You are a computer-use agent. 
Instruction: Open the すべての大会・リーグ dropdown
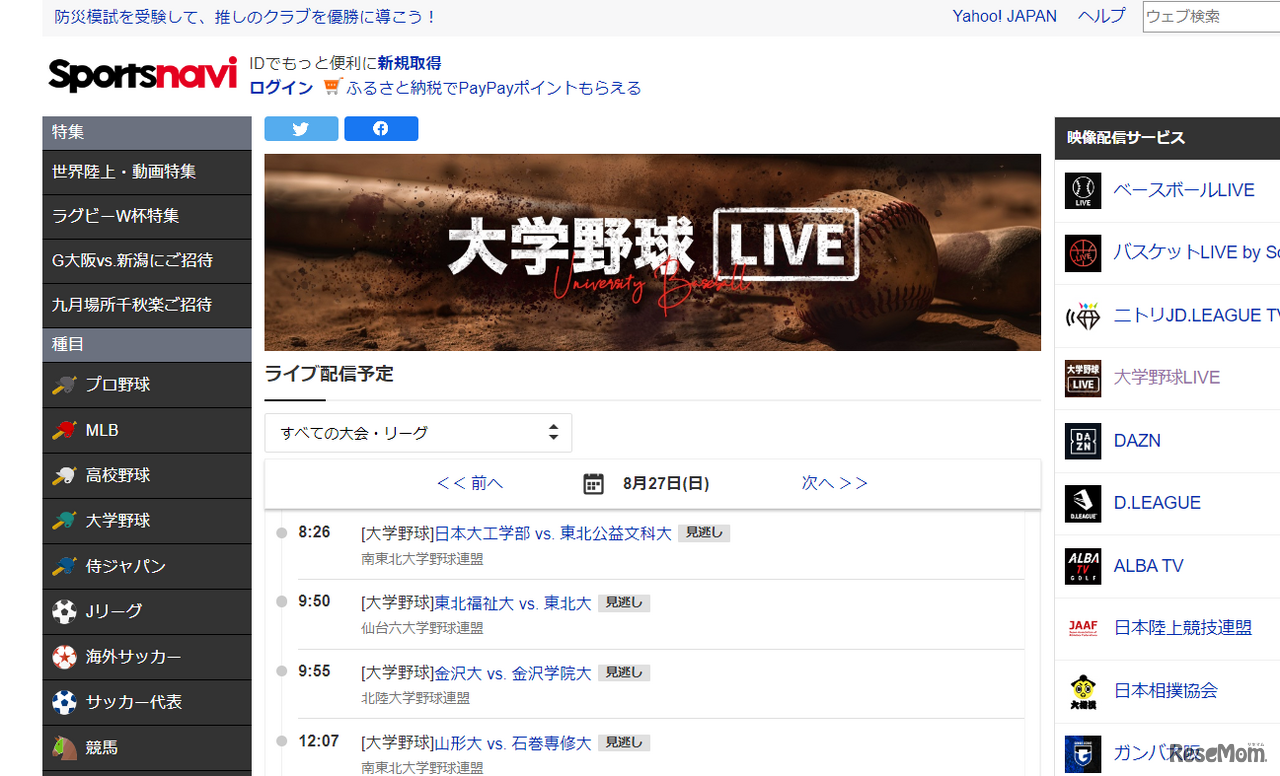click(418, 432)
